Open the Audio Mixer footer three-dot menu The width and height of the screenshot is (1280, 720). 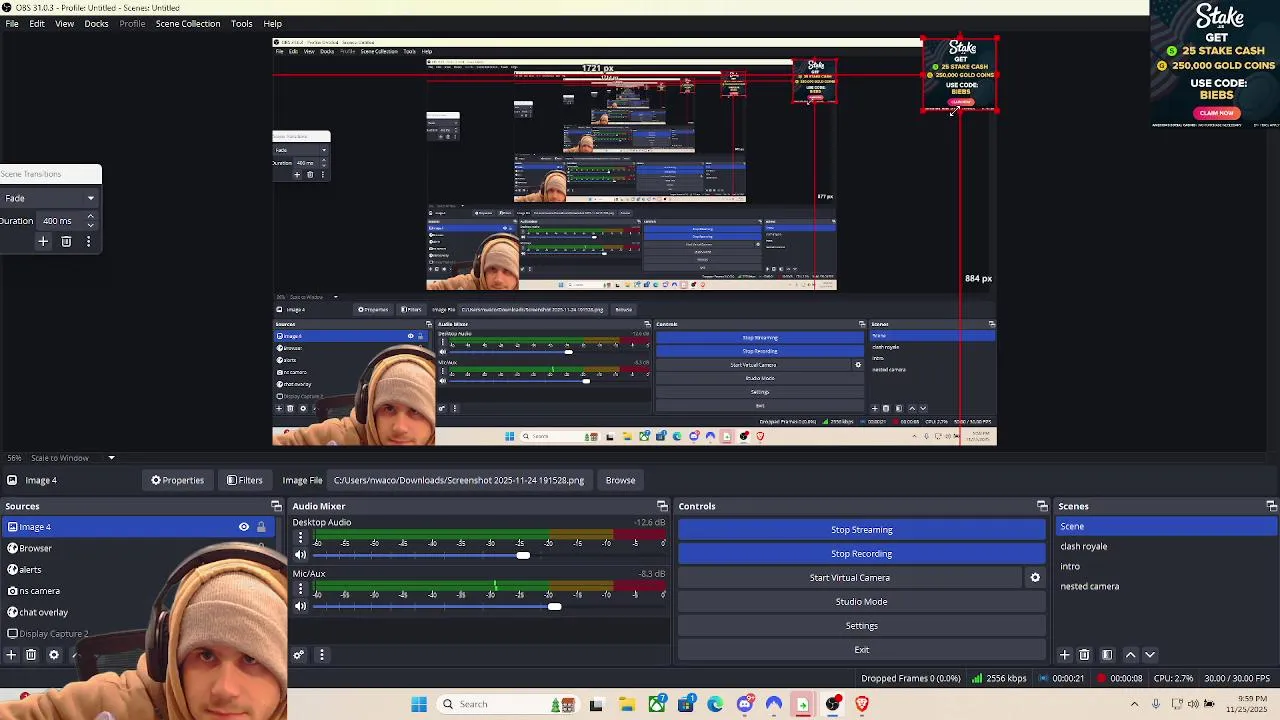322,655
